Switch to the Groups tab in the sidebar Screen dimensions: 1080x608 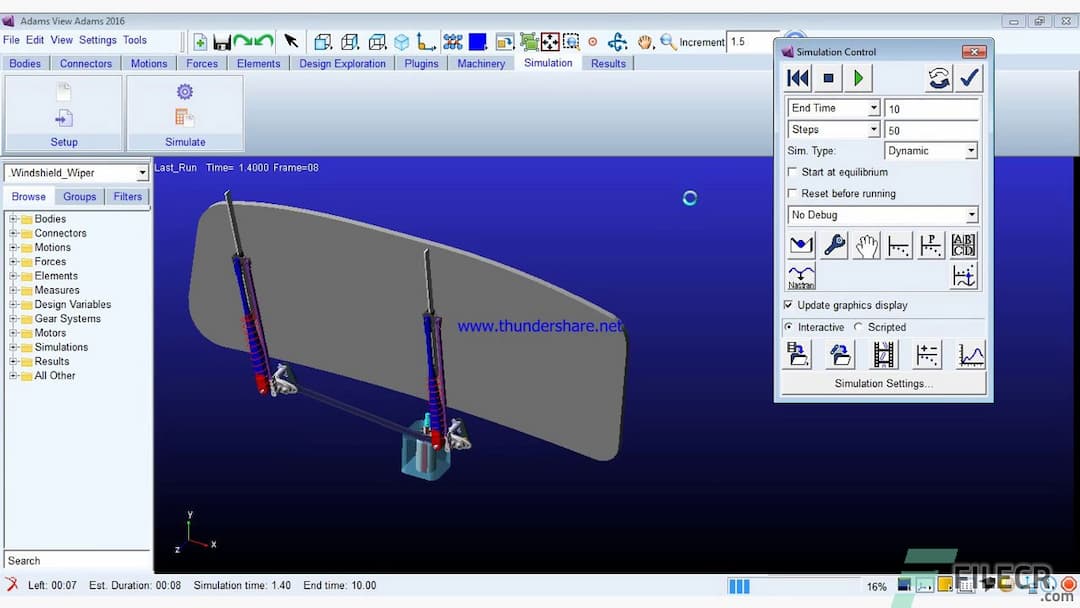coord(79,196)
